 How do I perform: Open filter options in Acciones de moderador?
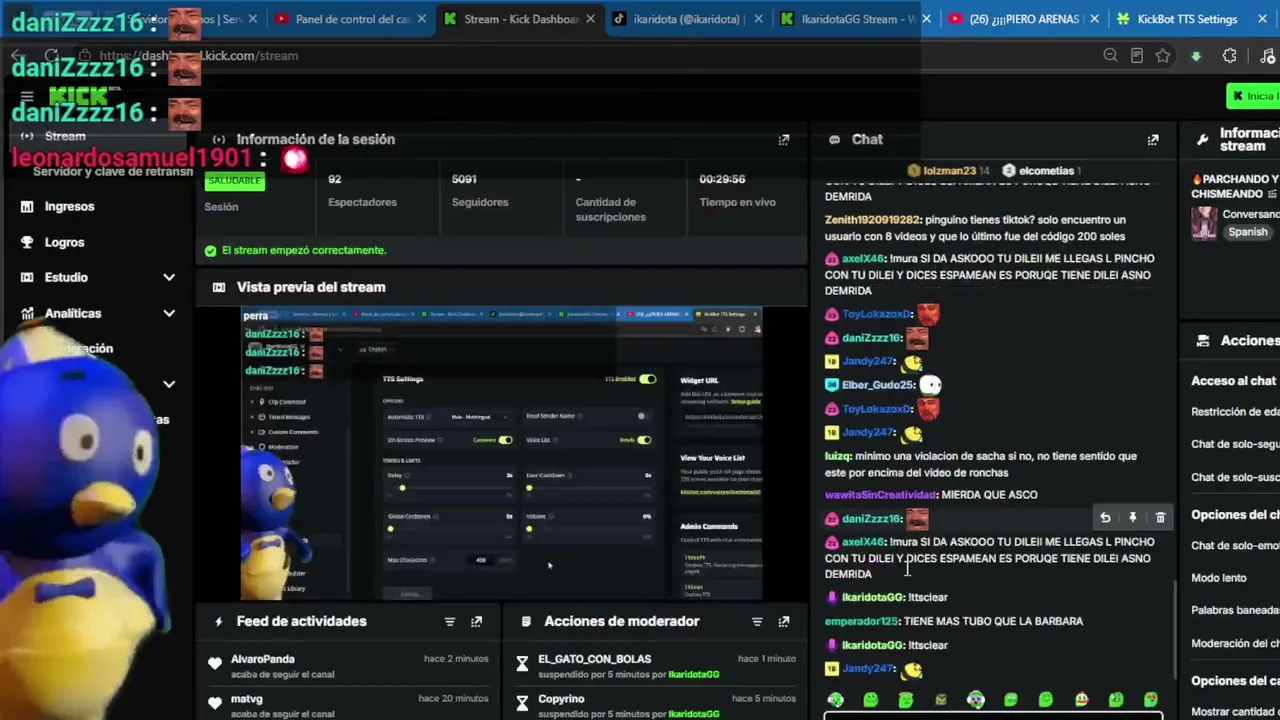click(x=757, y=622)
